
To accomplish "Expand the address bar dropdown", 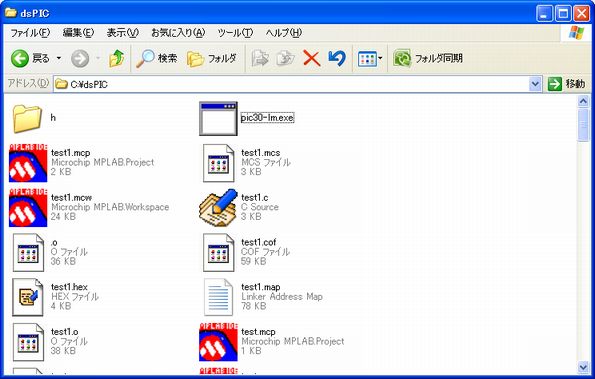I will [x=535, y=84].
